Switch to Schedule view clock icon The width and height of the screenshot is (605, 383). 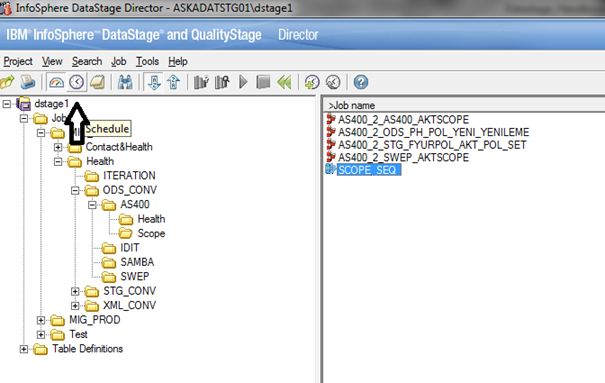pos(76,82)
